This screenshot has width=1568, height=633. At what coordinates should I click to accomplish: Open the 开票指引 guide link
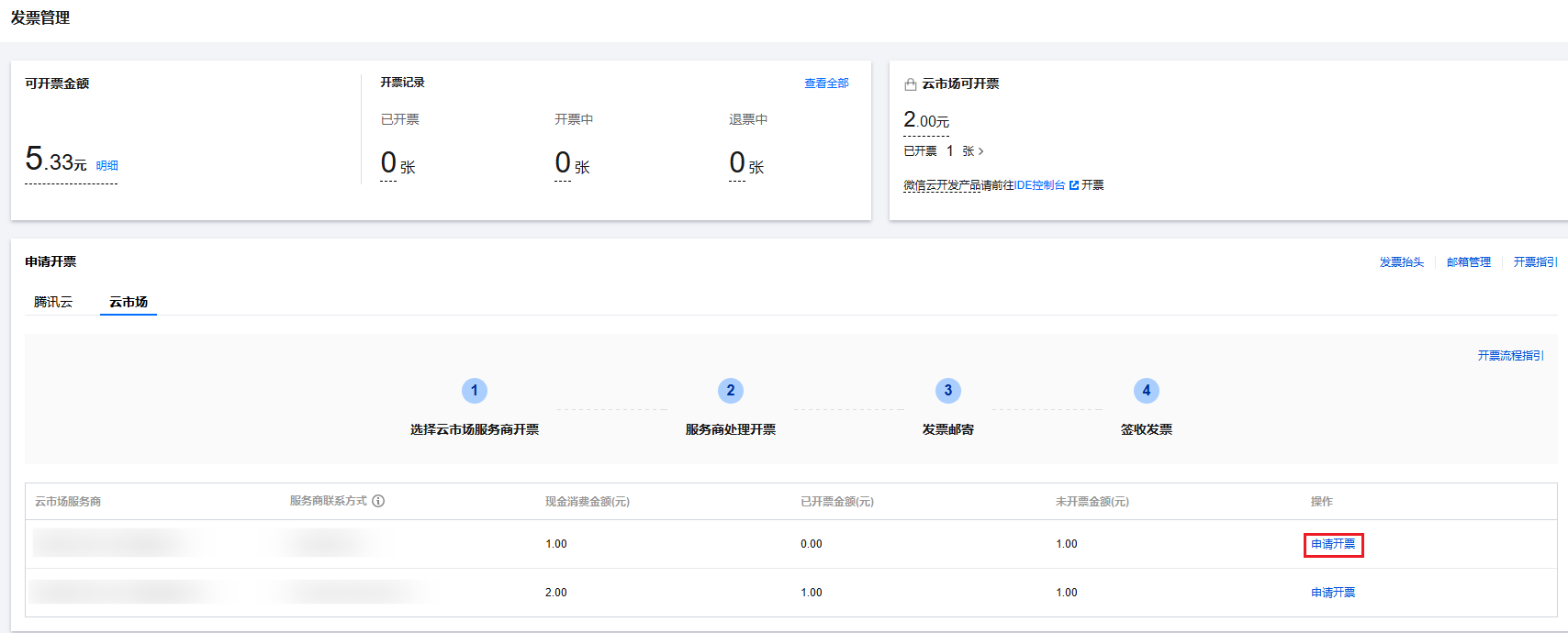(1535, 262)
